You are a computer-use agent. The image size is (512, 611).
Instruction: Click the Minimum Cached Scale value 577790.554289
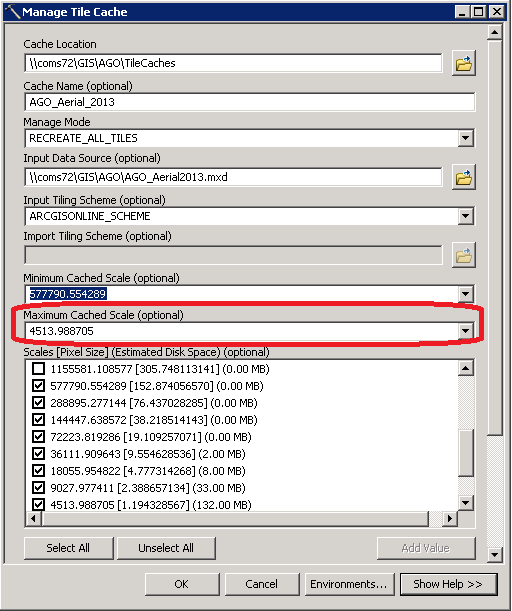(68, 294)
